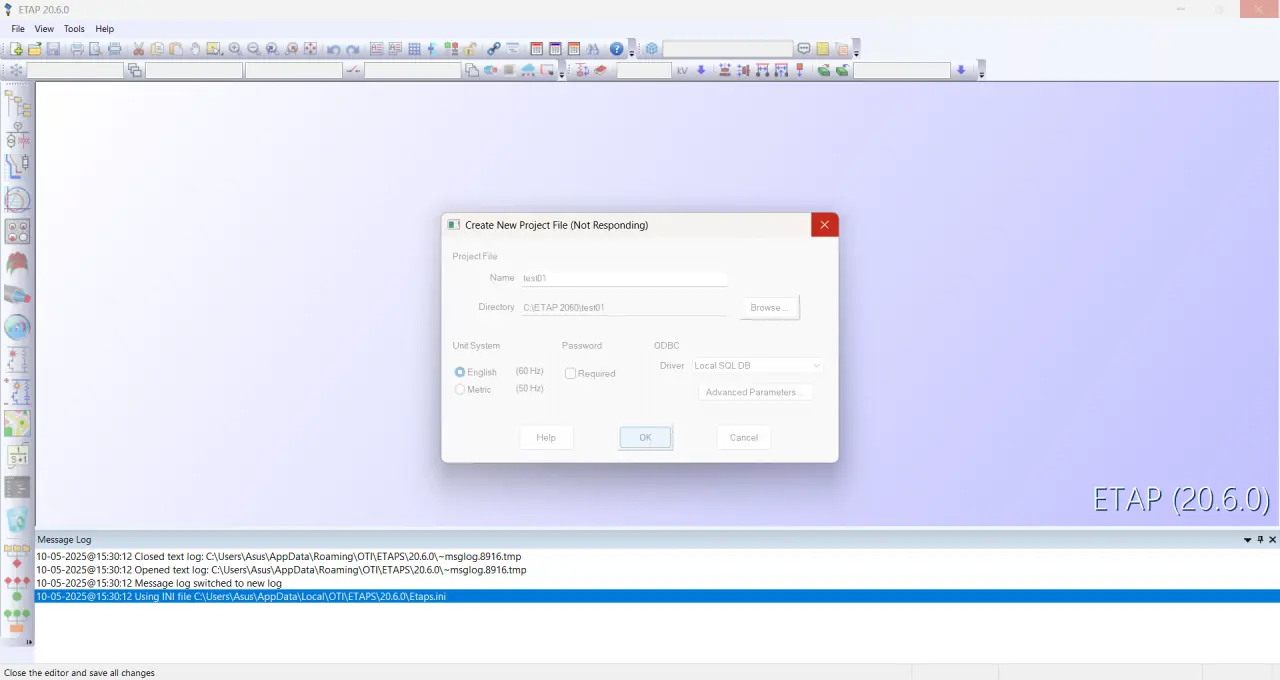Click the Undo arrow icon

click(x=333, y=49)
